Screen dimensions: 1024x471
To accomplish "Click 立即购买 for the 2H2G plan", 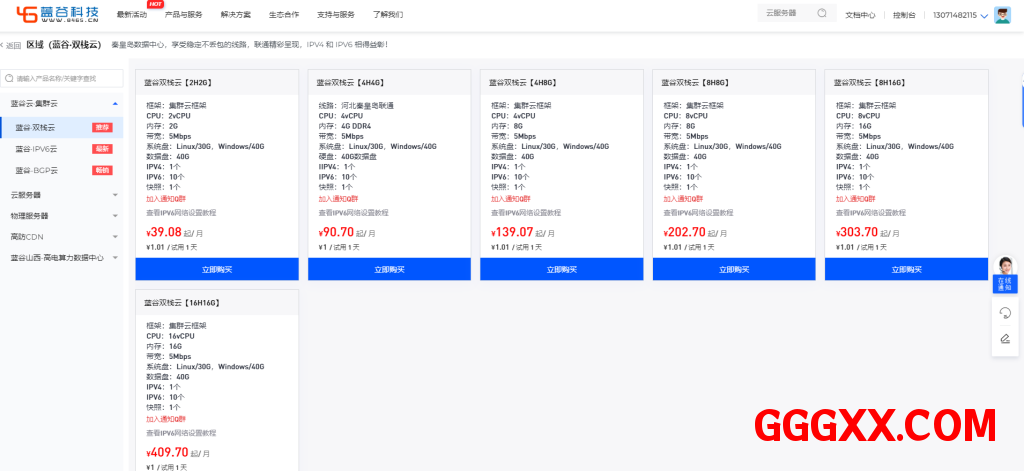I will [x=217, y=269].
